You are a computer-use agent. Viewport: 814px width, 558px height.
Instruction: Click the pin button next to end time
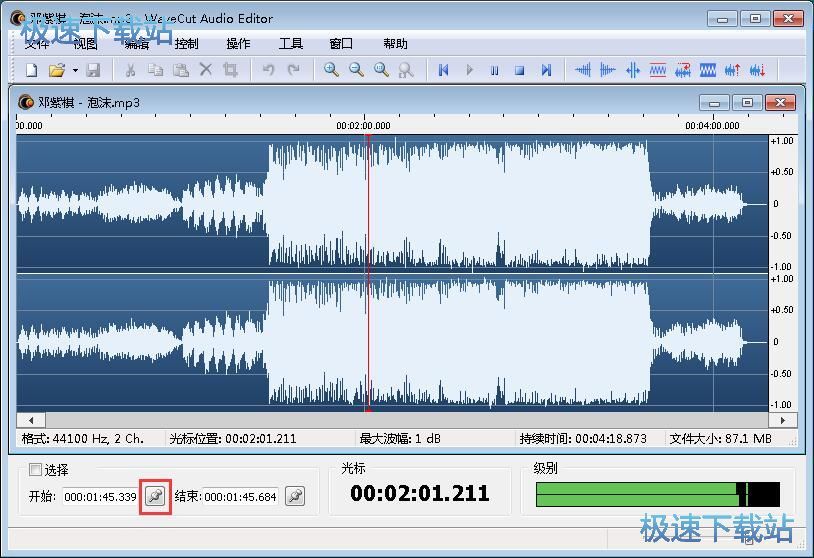pyautogui.click(x=294, y=496)
